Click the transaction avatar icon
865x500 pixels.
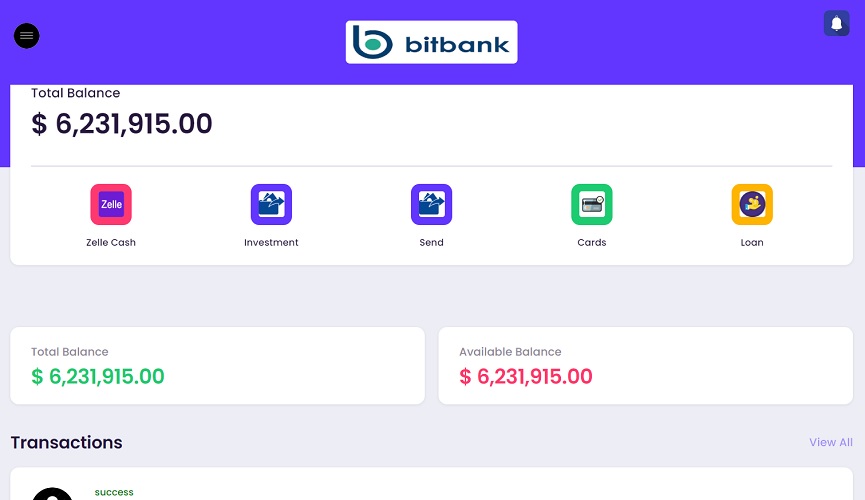[x=52, y=494]
